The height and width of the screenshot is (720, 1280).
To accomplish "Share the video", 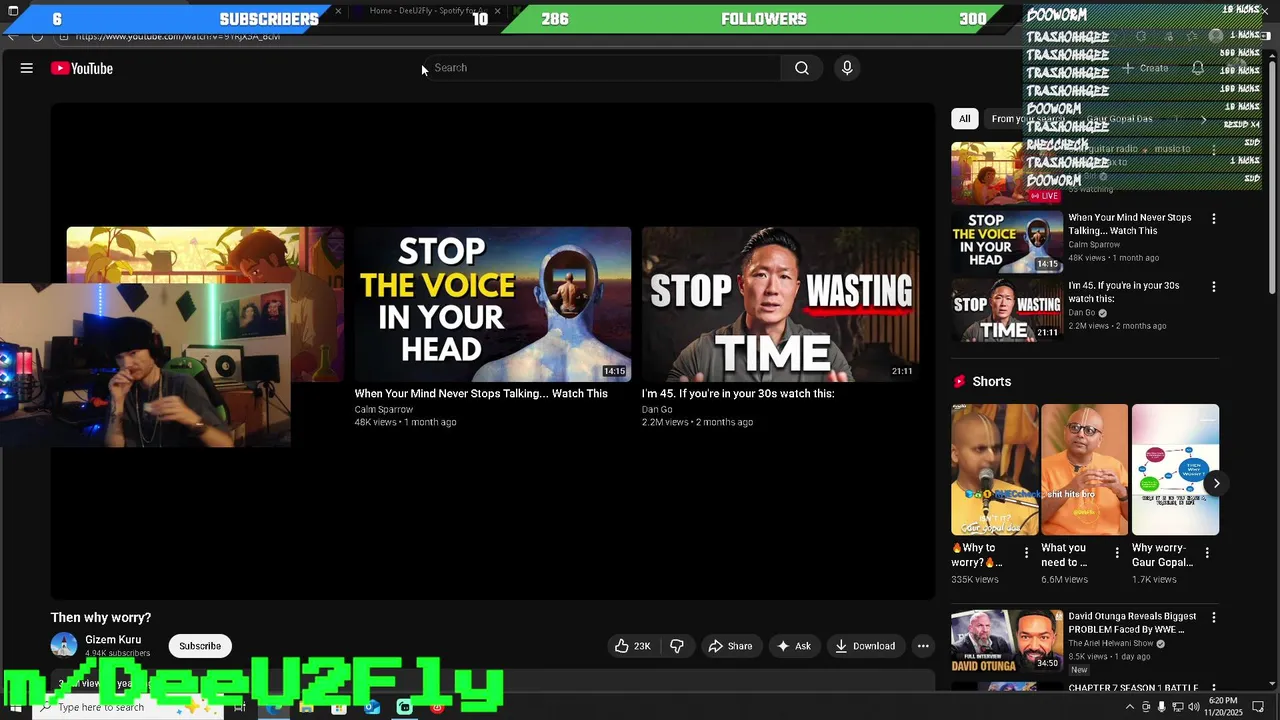I will point(730,646).
